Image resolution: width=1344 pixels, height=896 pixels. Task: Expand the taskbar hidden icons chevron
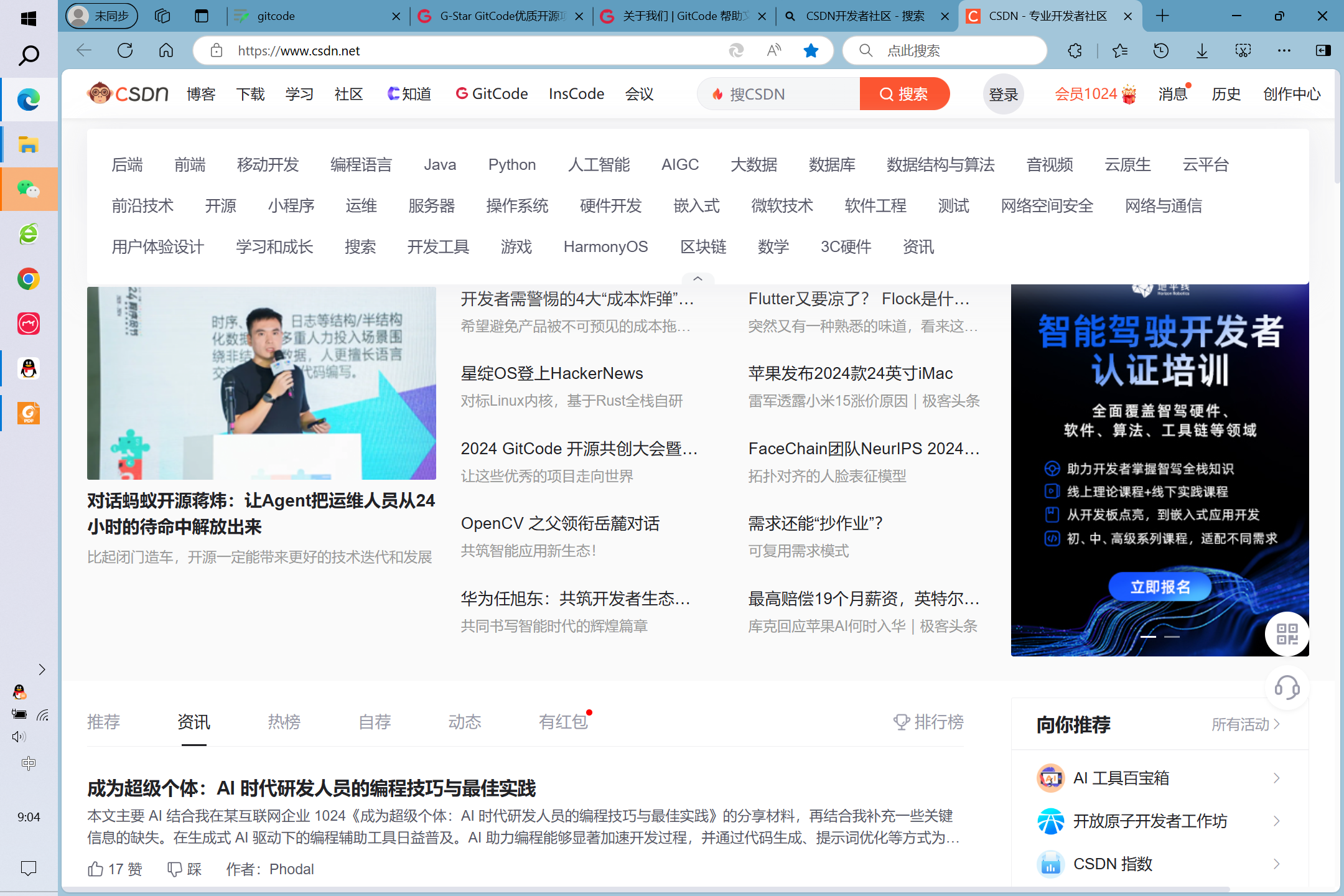[42, 670]
